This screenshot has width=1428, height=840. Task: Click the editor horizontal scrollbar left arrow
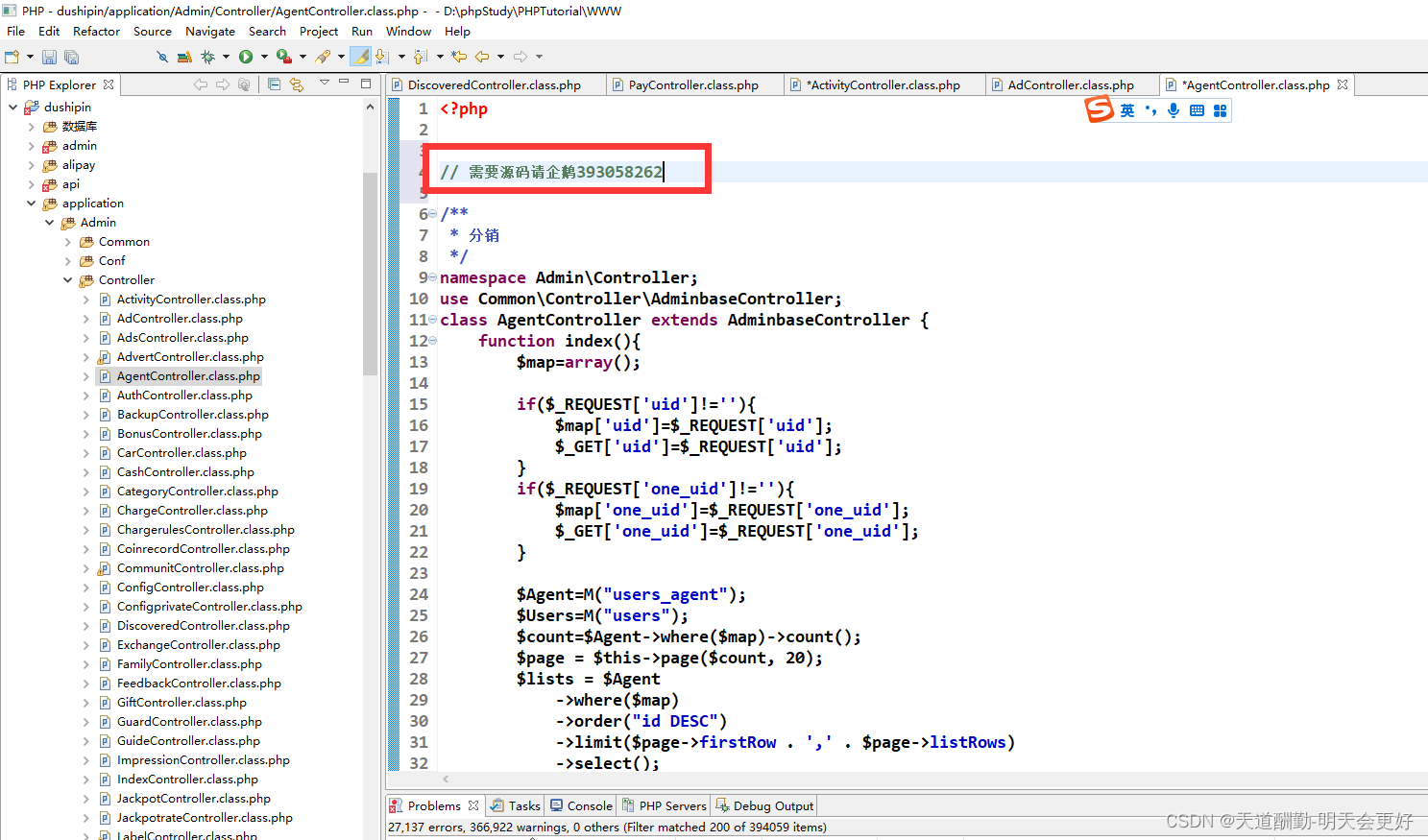tap(446, 779)
